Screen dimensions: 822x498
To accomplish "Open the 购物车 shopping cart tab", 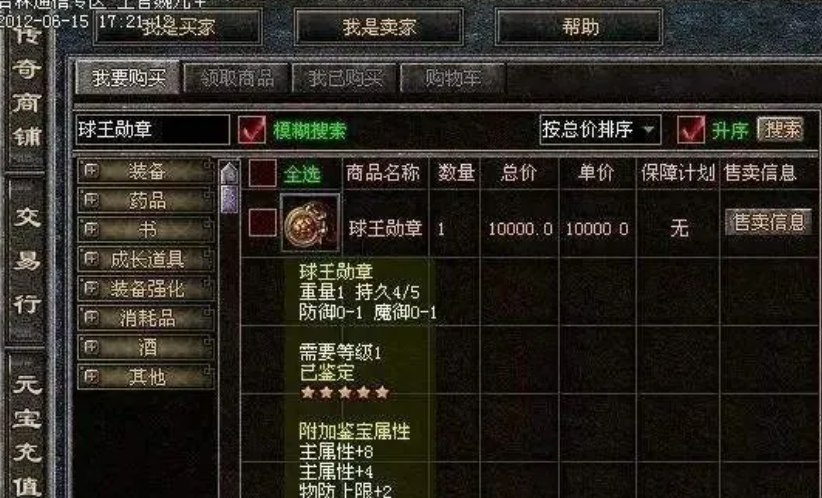I will pos(452,78).
